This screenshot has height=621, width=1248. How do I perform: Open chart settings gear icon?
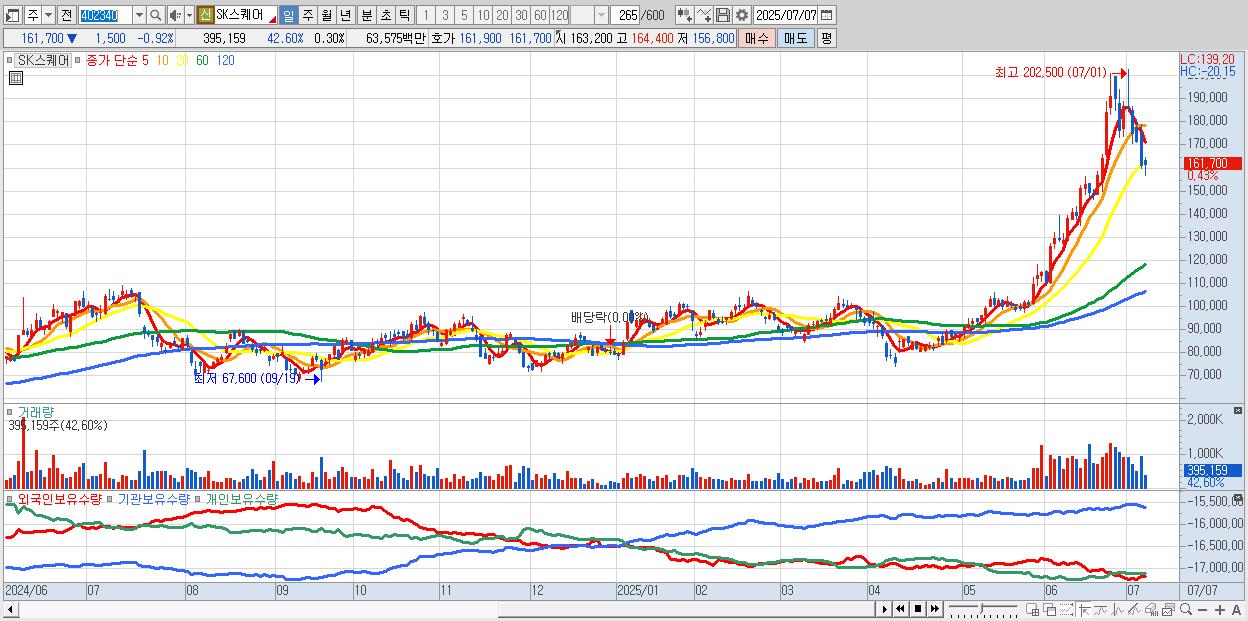742,15
